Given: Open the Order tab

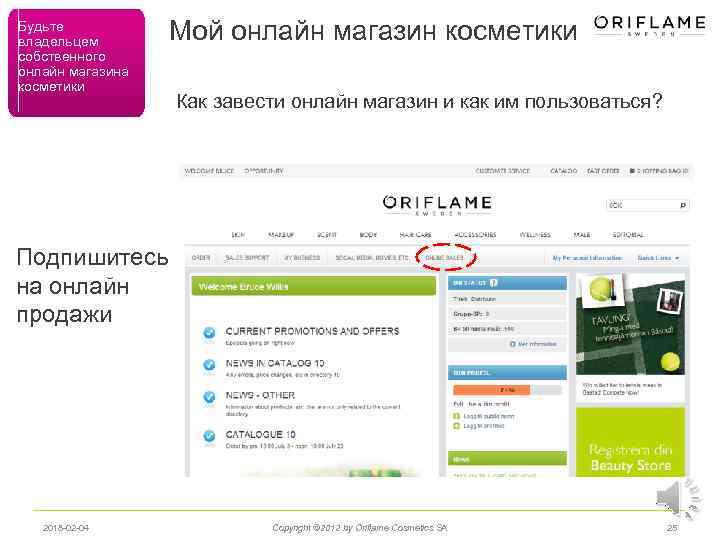Looking at the screenshot, I should click(201, 258).
